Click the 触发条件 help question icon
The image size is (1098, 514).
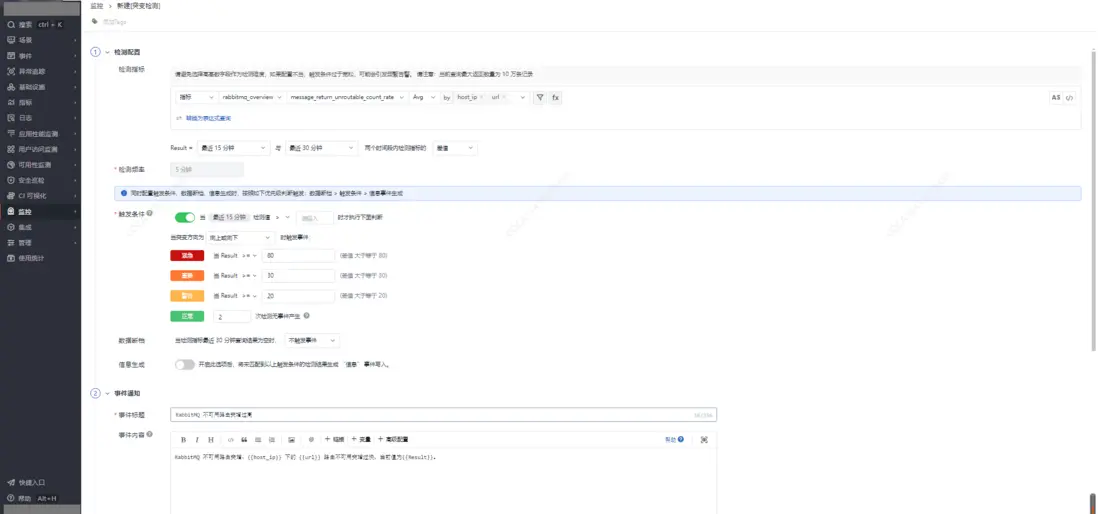pos(150,213)
